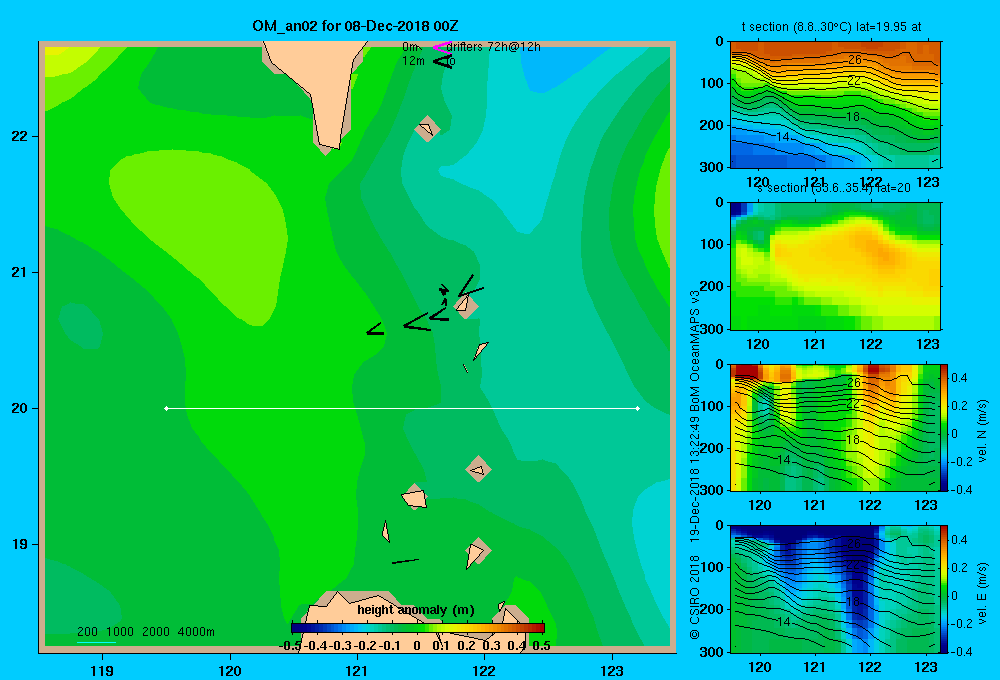The image size is (1000, 680).
Task: Select the 'drifters 72h@12h' legend text
Action: pyautogui.click(x=494, y=47)
